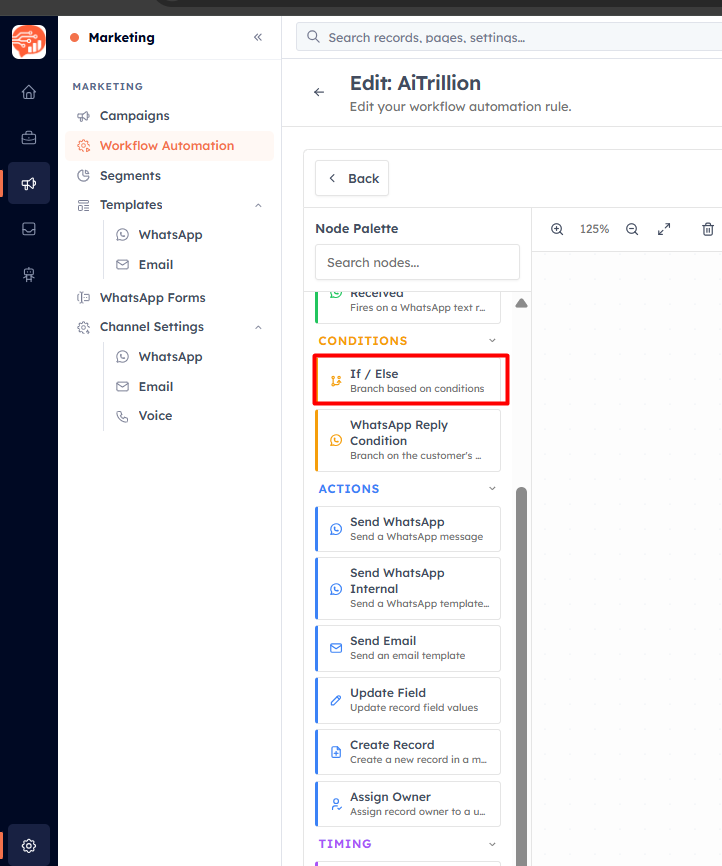This screenshot has height=866, width=722.
Task: Open the robot bot icon in left rail
Action: click(29, 274)
